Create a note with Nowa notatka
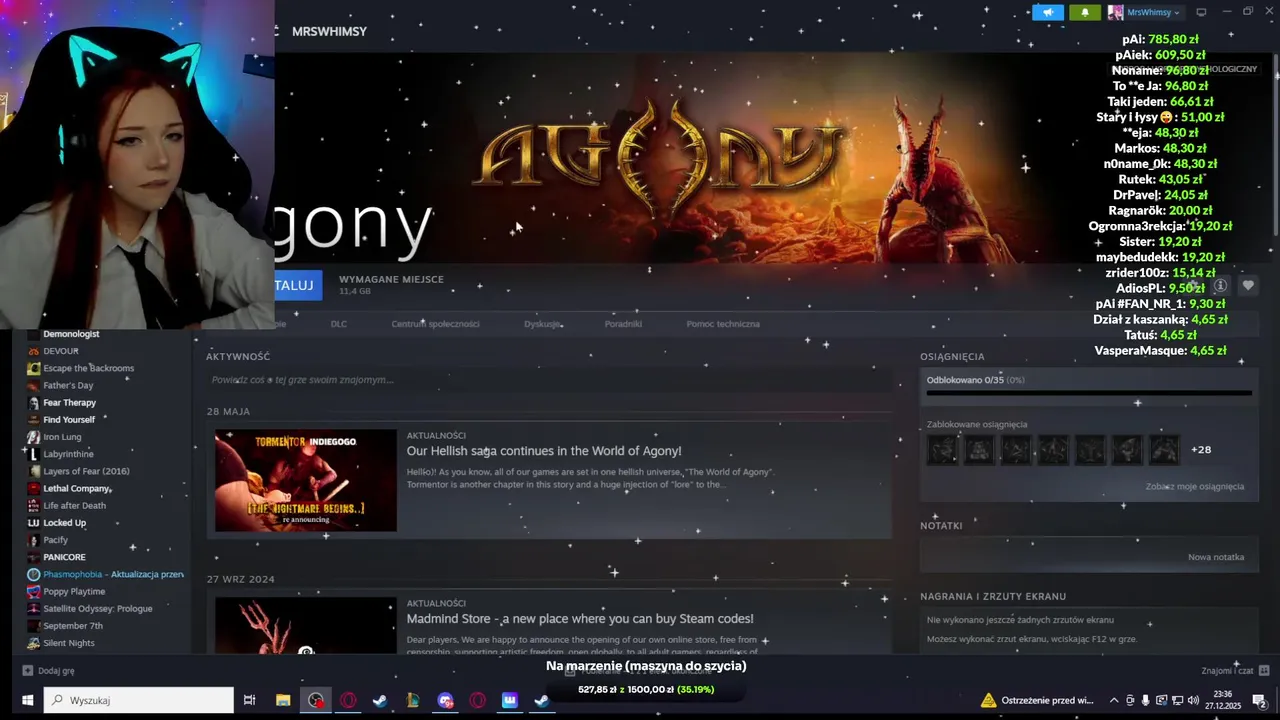This screenshot has height=720, width=1280. tap(1216, 557)
